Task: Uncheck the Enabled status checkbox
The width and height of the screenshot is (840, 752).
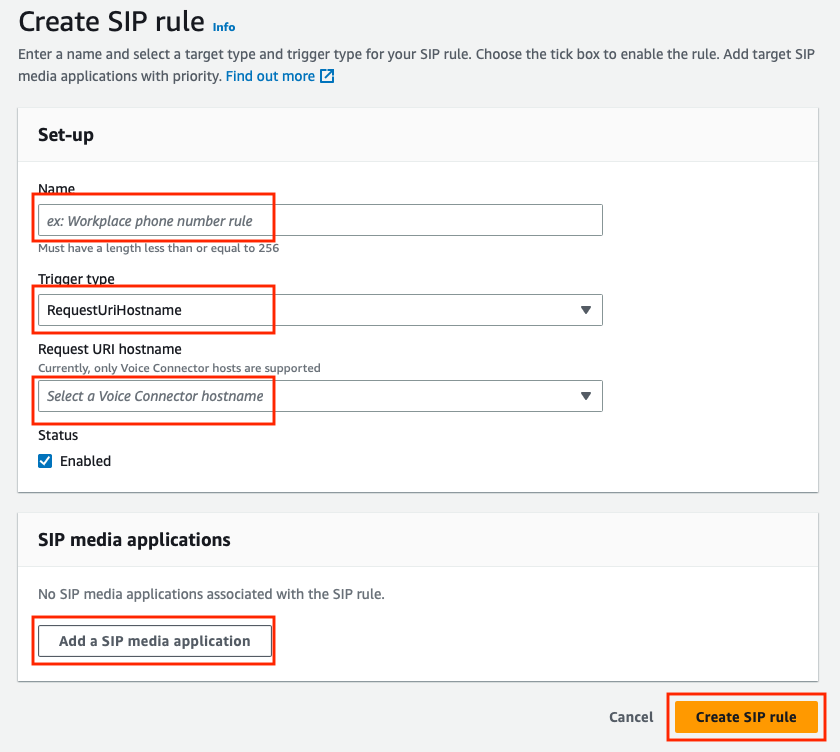Action: pyautogui.click(x=44, y=461)
